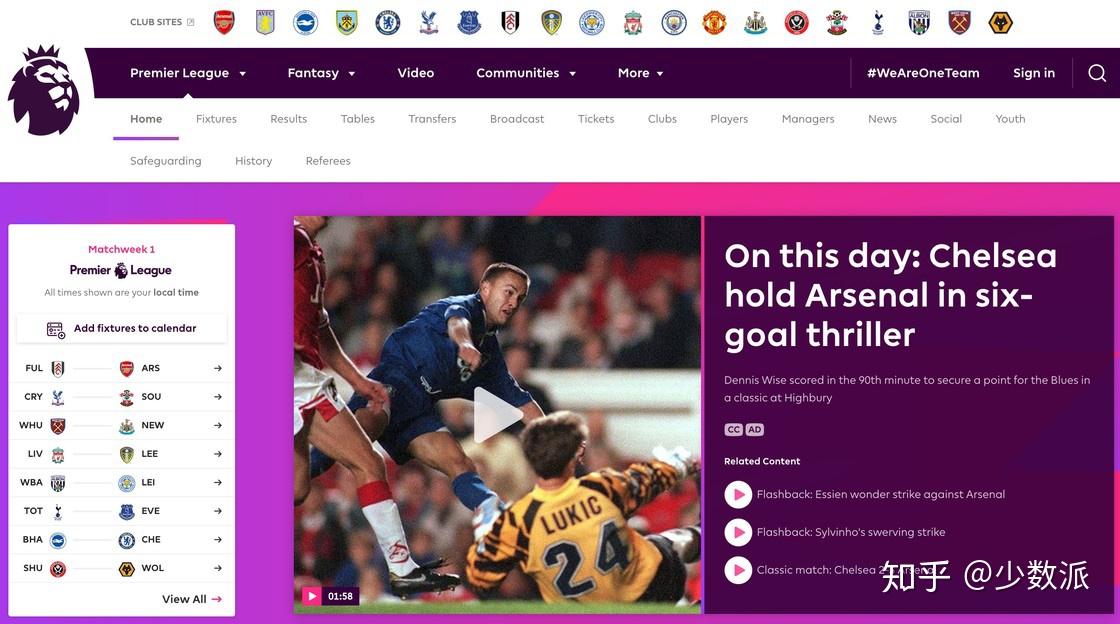The width and height of the screenshot is (1120, 624).
Task: Play the Sylvinho's swerving strike flashback
Action: 739,532
